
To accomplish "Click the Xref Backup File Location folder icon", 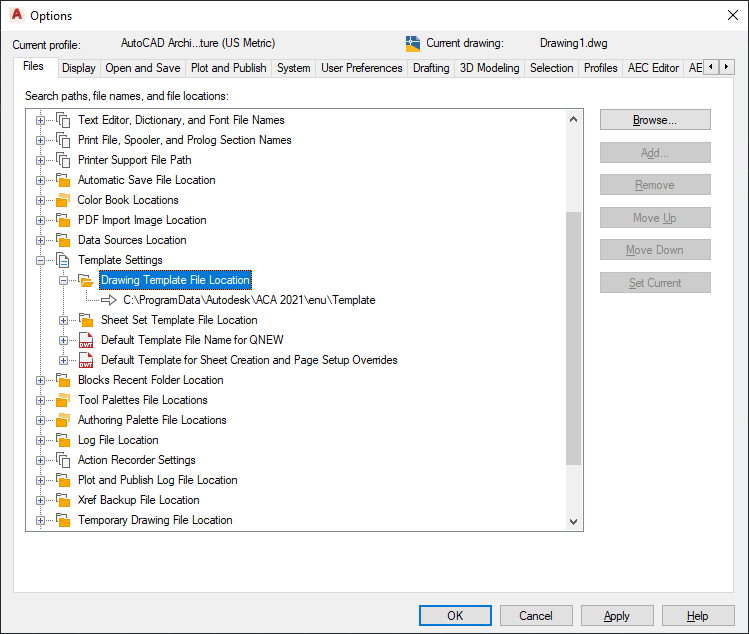I will [63, 500].
